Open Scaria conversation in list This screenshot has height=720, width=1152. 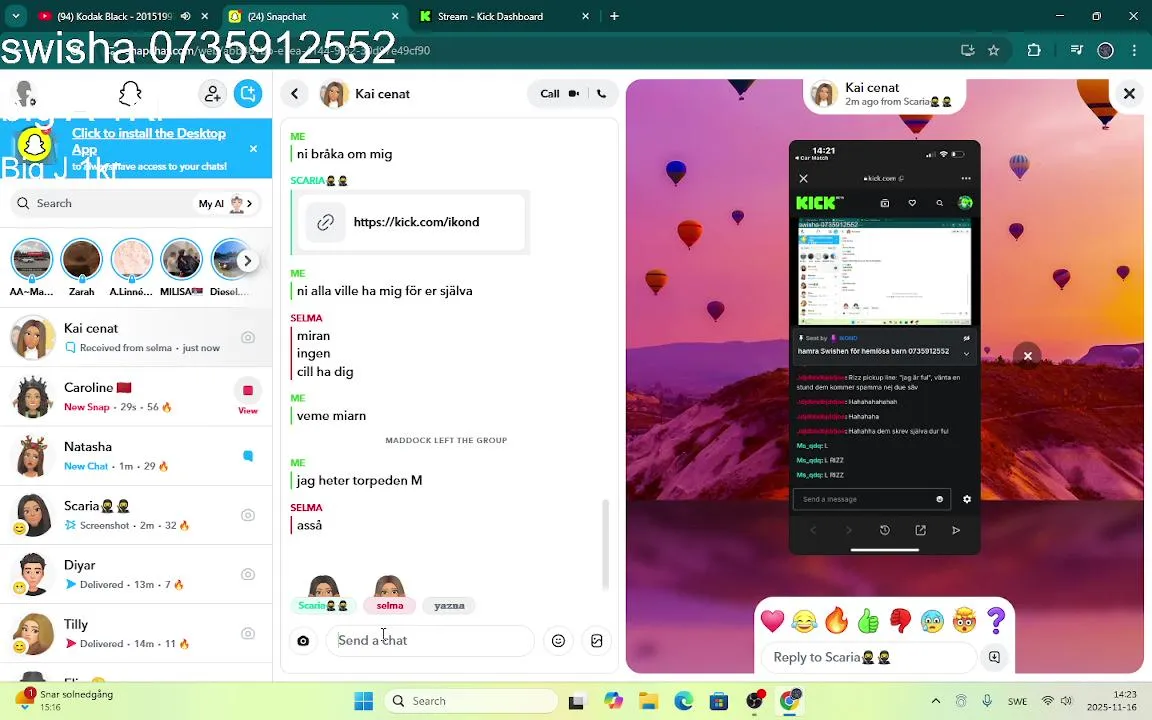coord(136,515)
